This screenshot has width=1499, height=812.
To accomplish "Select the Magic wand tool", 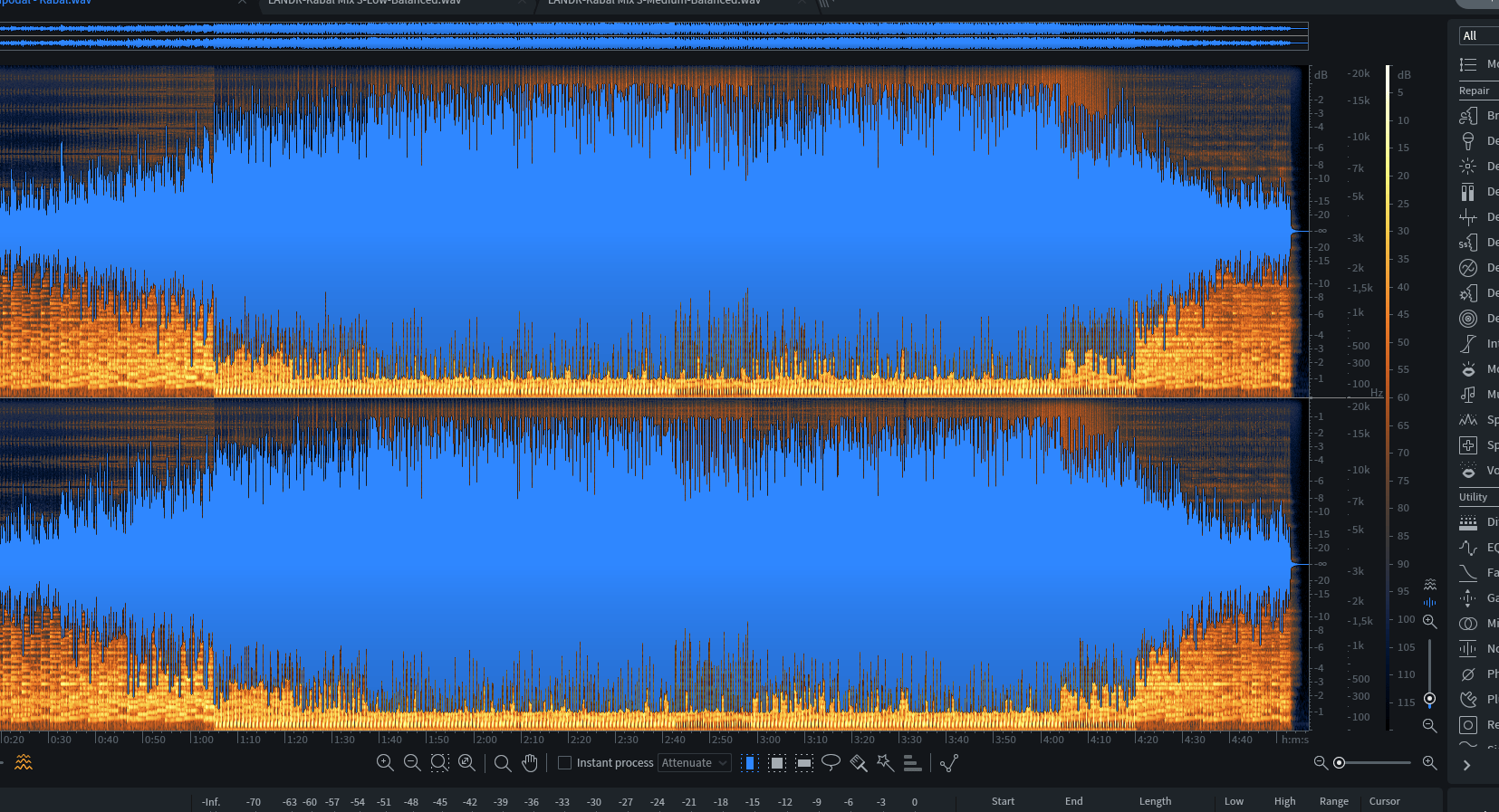I will [x=886, y=763].
